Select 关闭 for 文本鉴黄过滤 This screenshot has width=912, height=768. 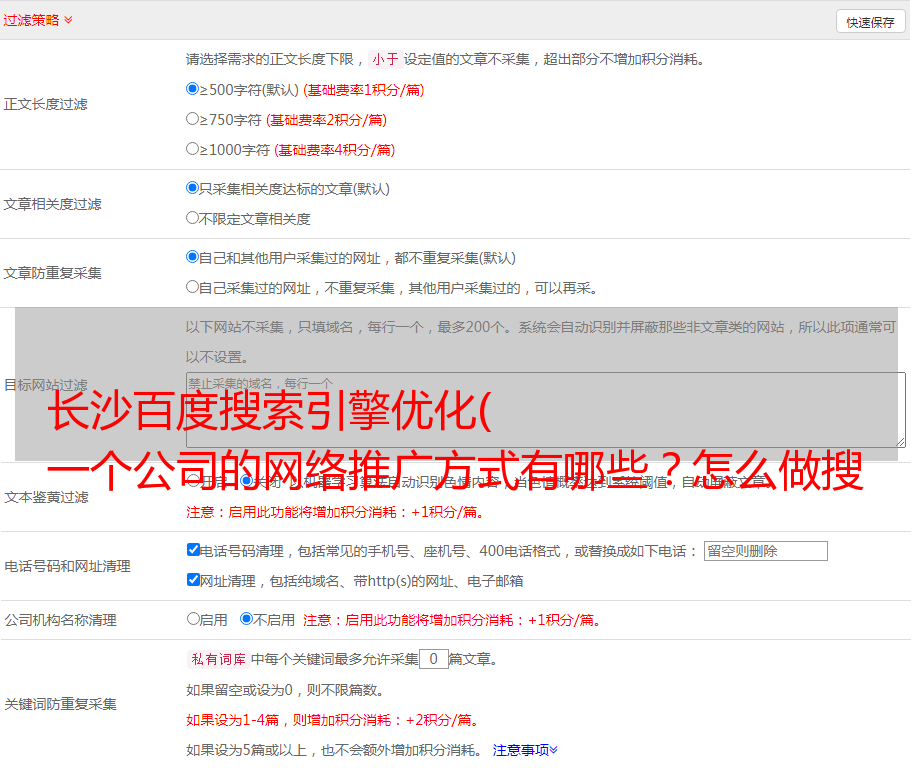[247, 481]
